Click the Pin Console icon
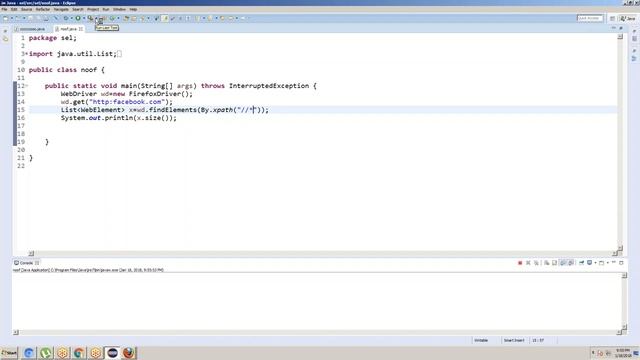The height and width of the screenshot is (360, 640). tap(582, 263)
